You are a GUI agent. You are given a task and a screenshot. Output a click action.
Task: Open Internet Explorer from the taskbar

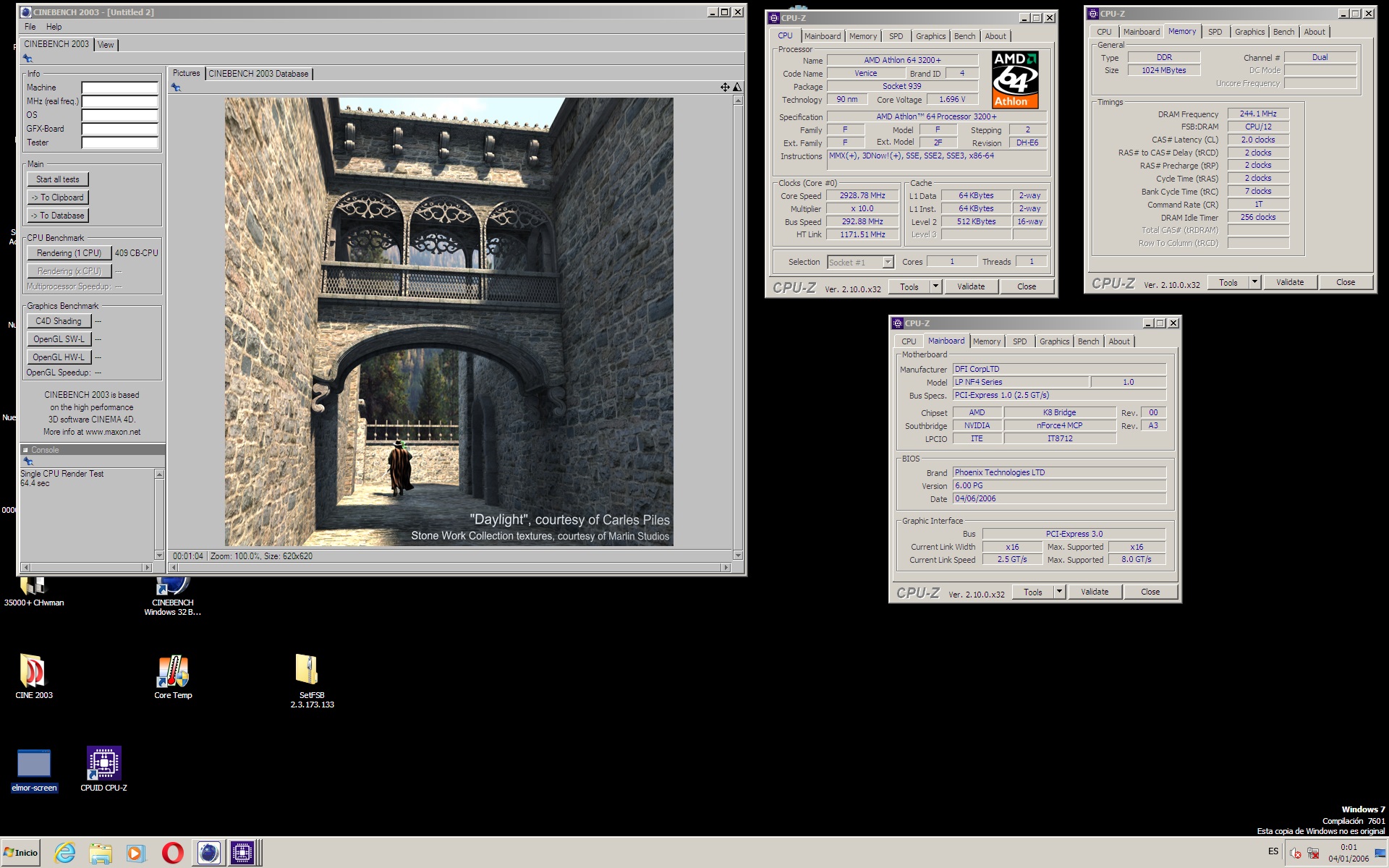click(x=65, y=853)
